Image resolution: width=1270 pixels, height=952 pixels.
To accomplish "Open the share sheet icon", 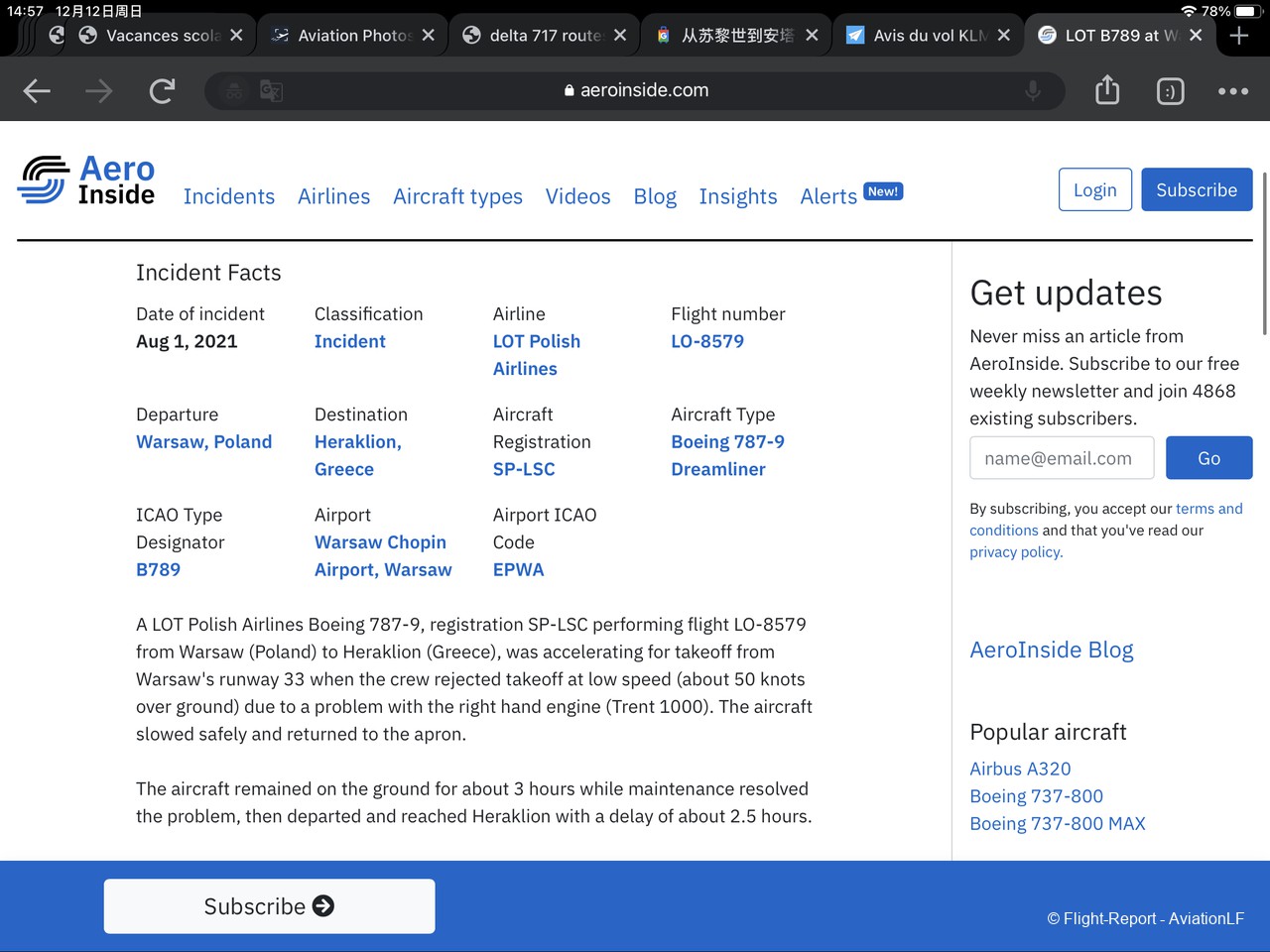I will (x=1107, y=90).
